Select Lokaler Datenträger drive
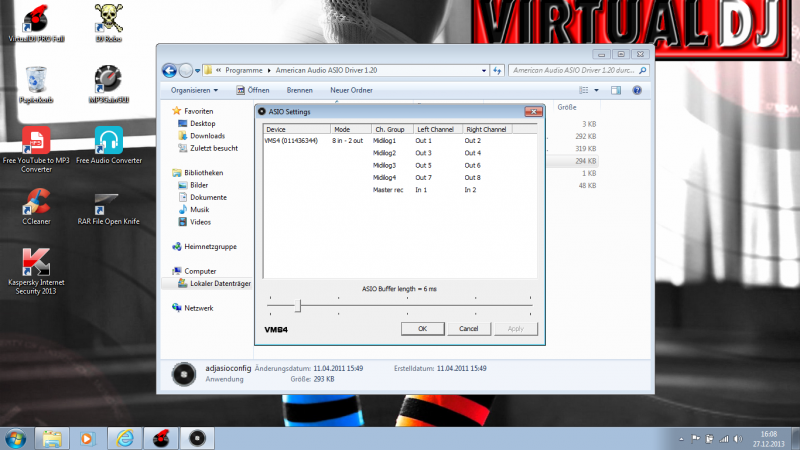The image size is (800, 450). (220, 284)
